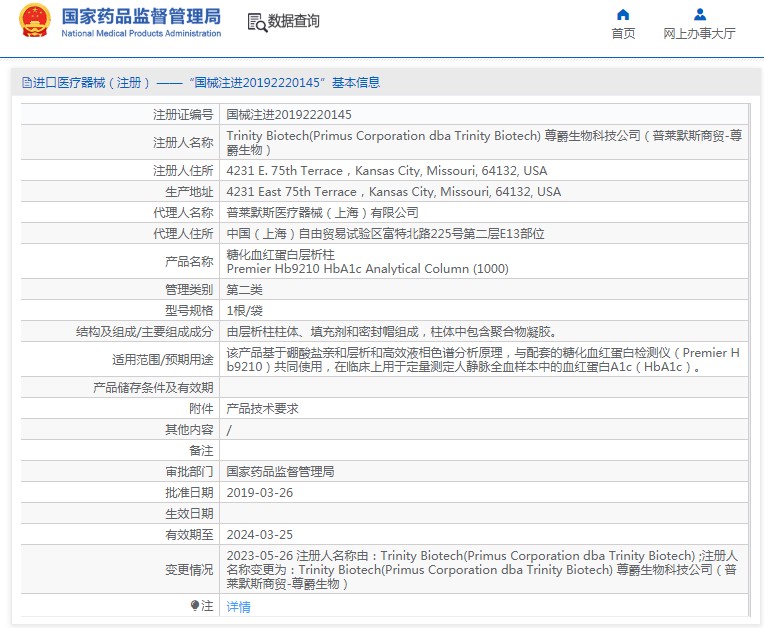Select the 2023-05-26 change record text
The image size is (764, 628).
pyautogui.click(x=482, y=570)
